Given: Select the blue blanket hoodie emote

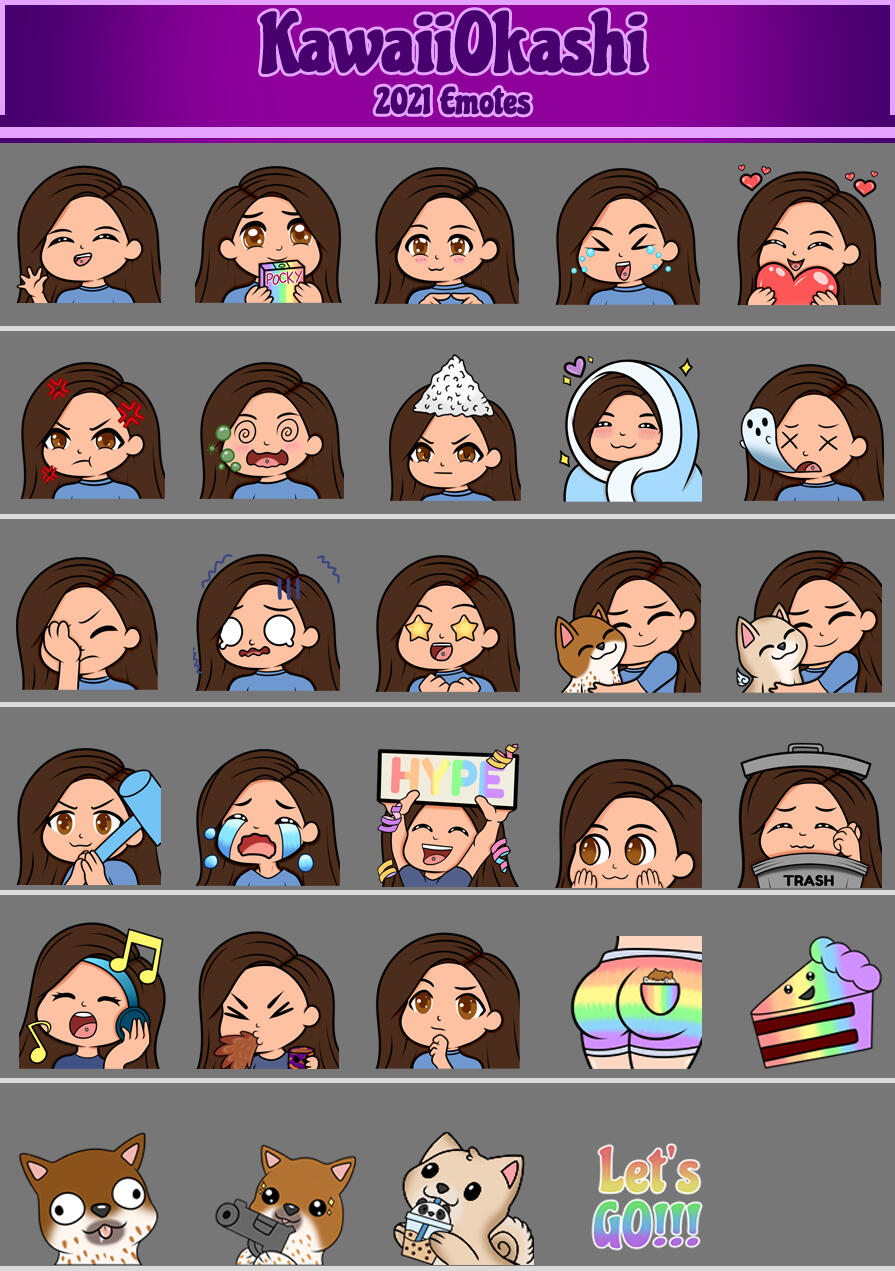Looking at the screenshot, I should (631, 430).
